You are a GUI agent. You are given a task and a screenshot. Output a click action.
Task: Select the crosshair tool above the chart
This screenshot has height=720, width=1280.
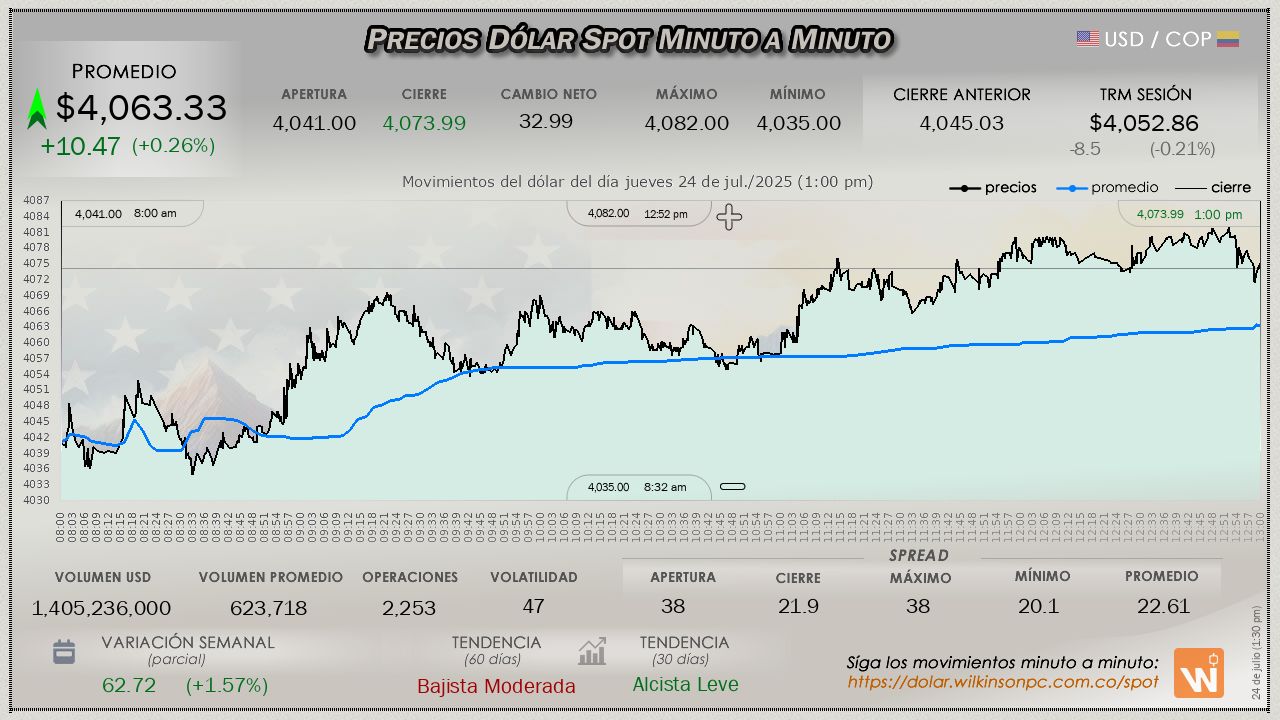point(729,217)
